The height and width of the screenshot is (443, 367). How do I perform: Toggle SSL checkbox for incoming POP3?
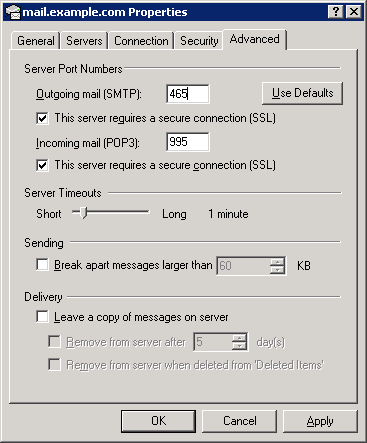tap(42, 165)
